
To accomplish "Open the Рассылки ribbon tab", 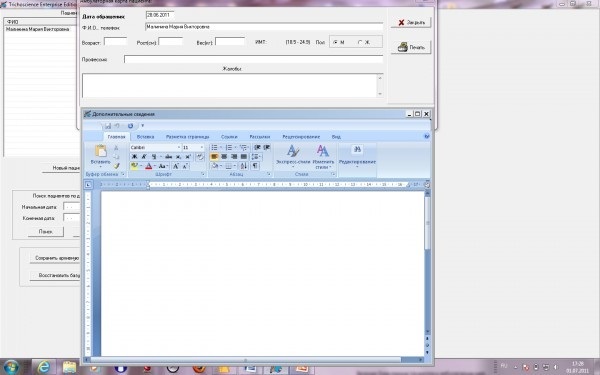I will tap(259, 137).
